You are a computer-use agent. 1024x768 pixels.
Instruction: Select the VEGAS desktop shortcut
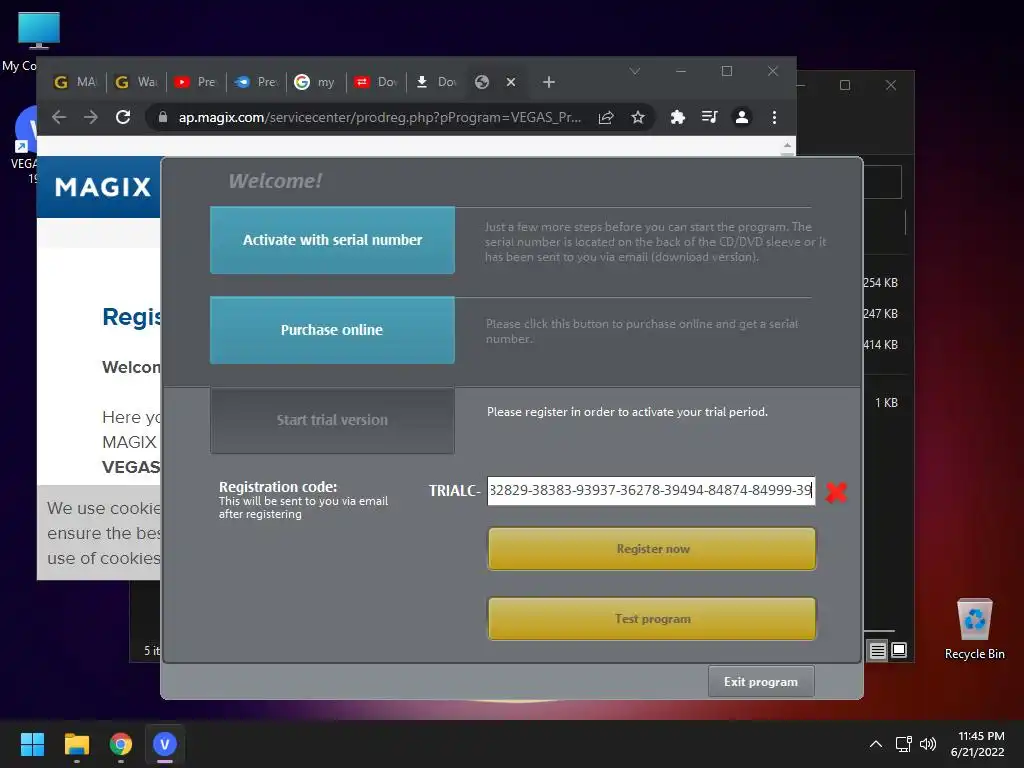25,145
